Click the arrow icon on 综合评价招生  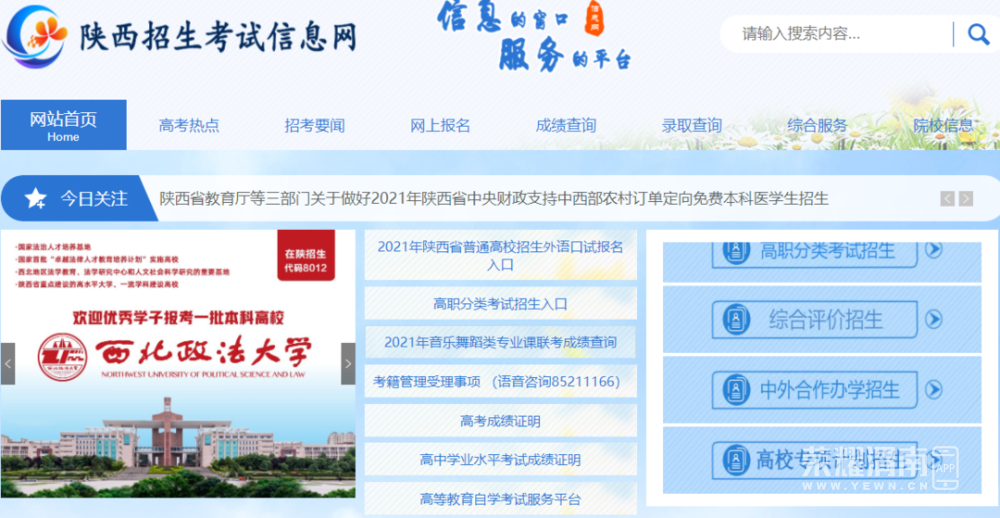(933, 319)
